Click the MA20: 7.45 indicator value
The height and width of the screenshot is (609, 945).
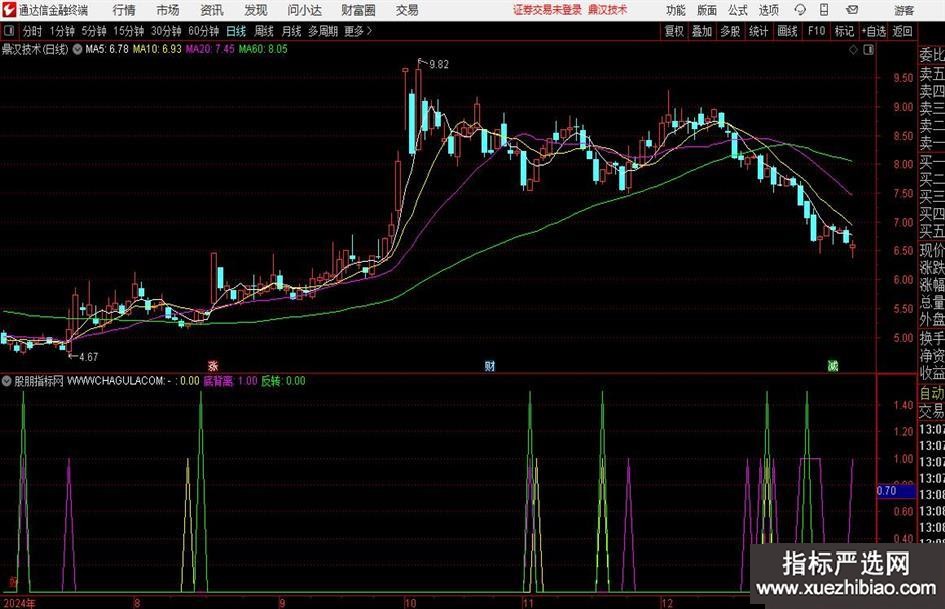(x=210, y=49)
